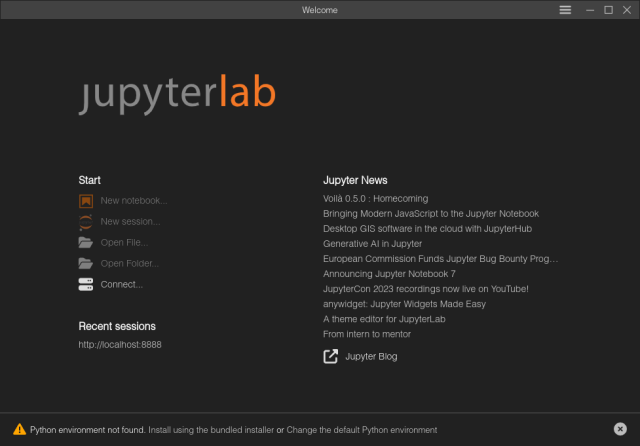This screenshot has width=640, height=446.
Task: Click the 'Python environment not found.' text
Action: pos(88,430)
